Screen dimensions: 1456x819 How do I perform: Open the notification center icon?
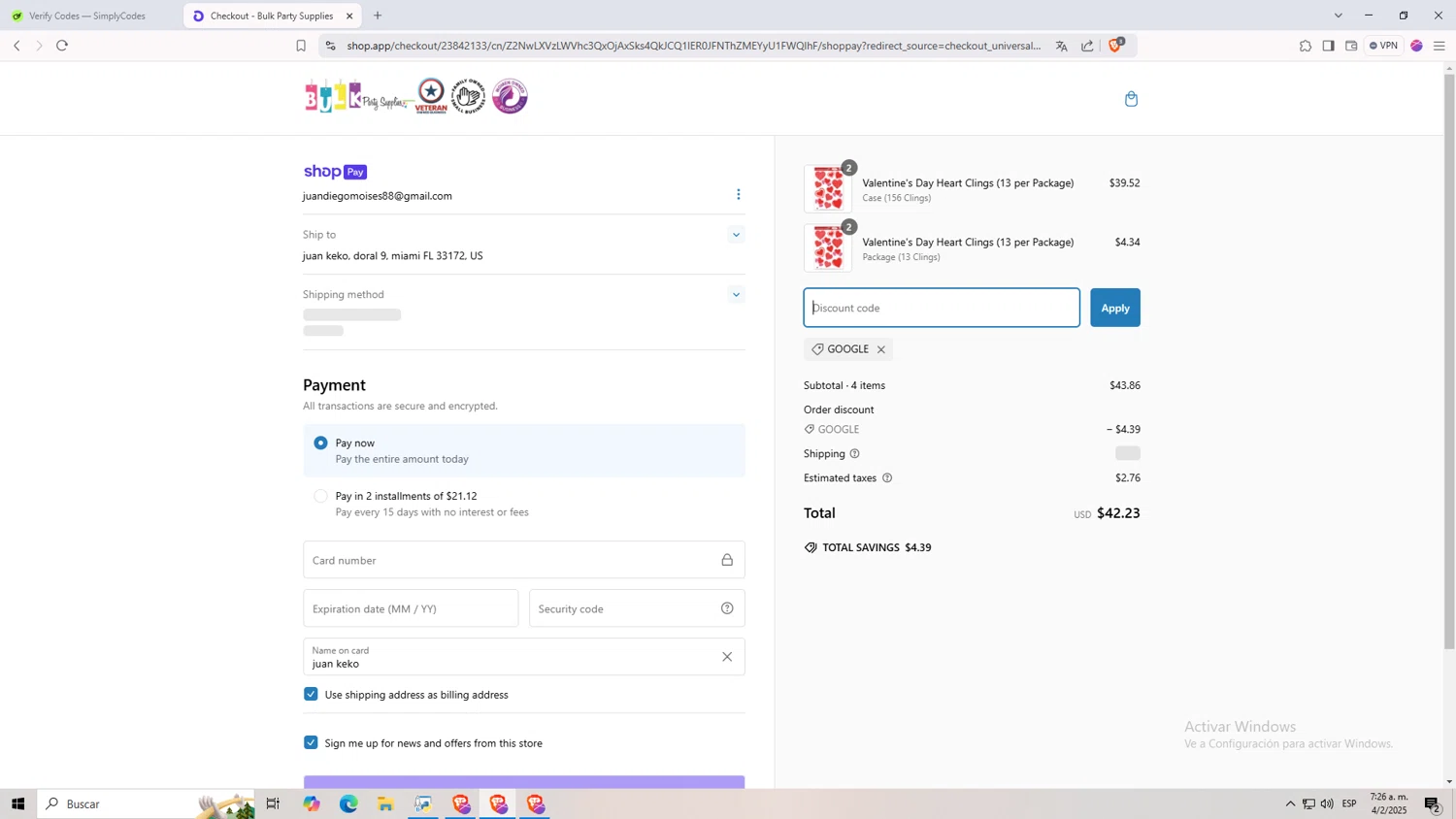[1433, 803]
